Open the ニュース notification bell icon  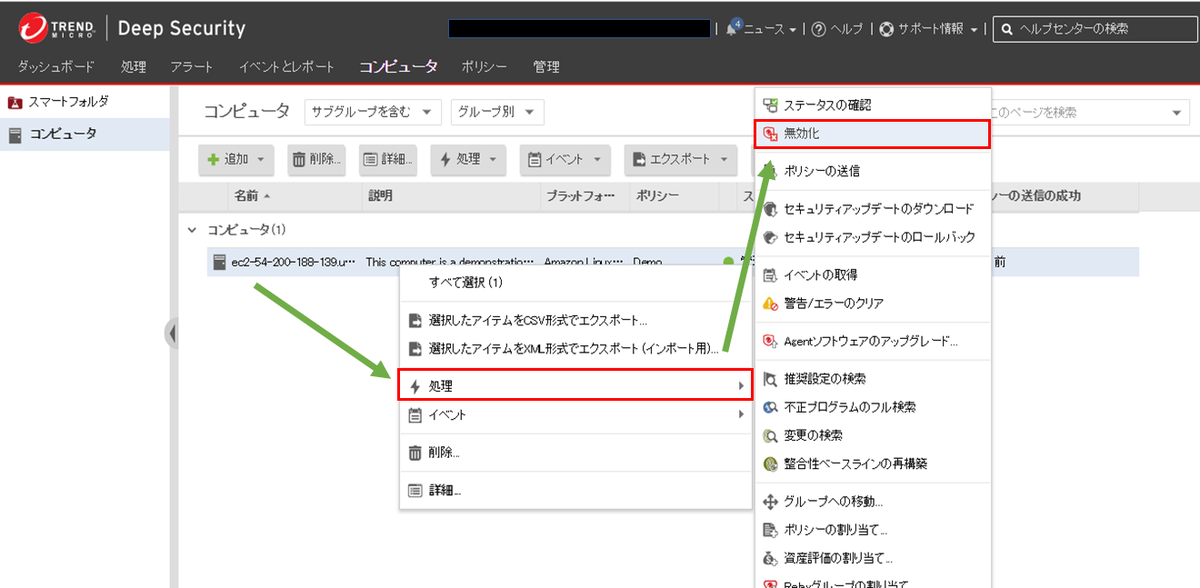click(x=733, y=29)
